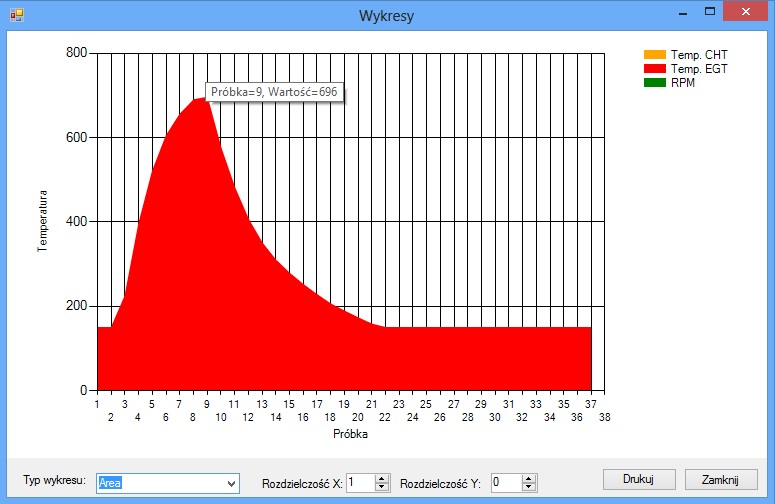The image size is (775, 504).
Task: Close the Wykresy window with the red X
Action: (x=746, y=13)
